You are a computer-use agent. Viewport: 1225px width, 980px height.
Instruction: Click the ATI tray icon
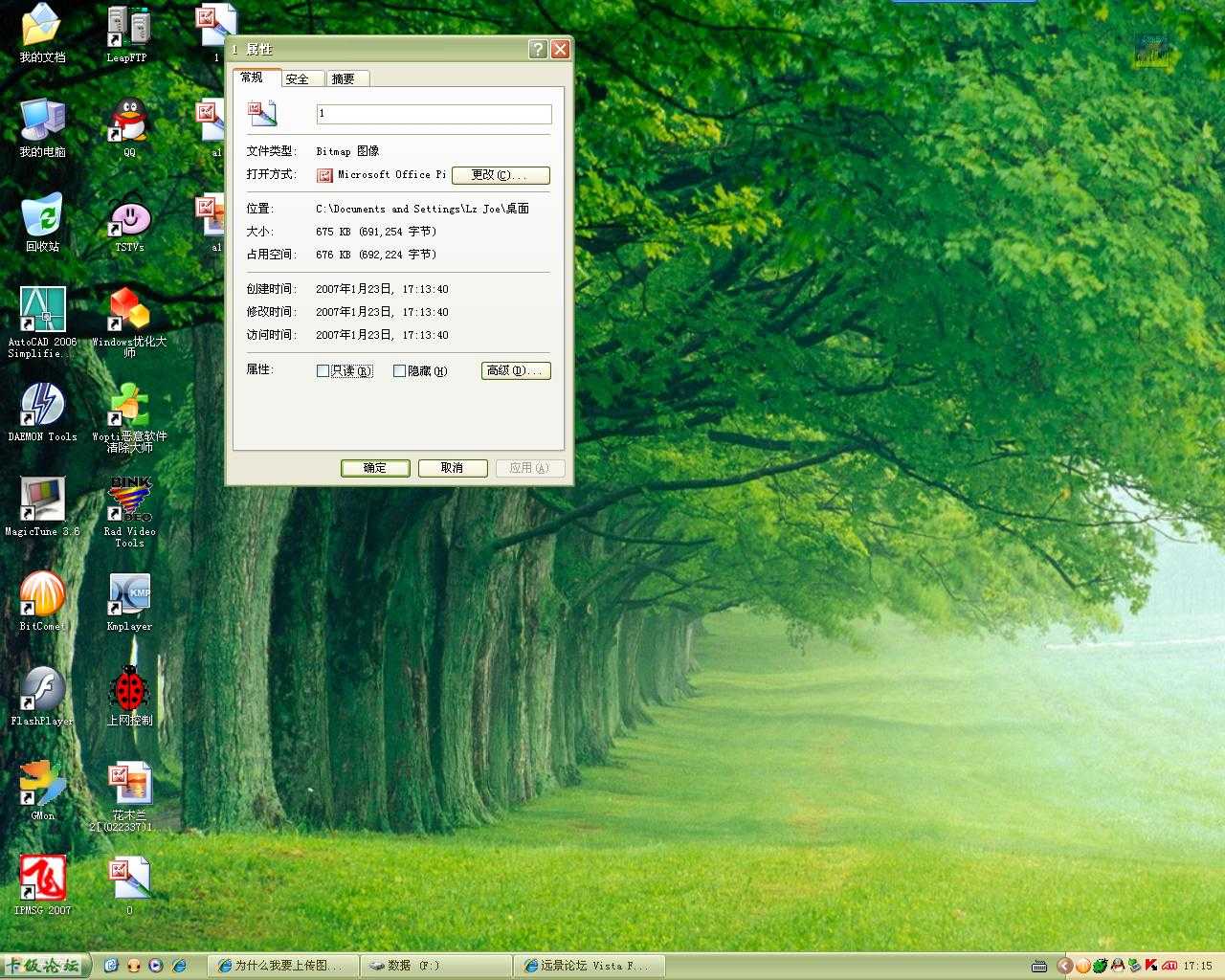pyautogui.click(x=1169, y=966)
